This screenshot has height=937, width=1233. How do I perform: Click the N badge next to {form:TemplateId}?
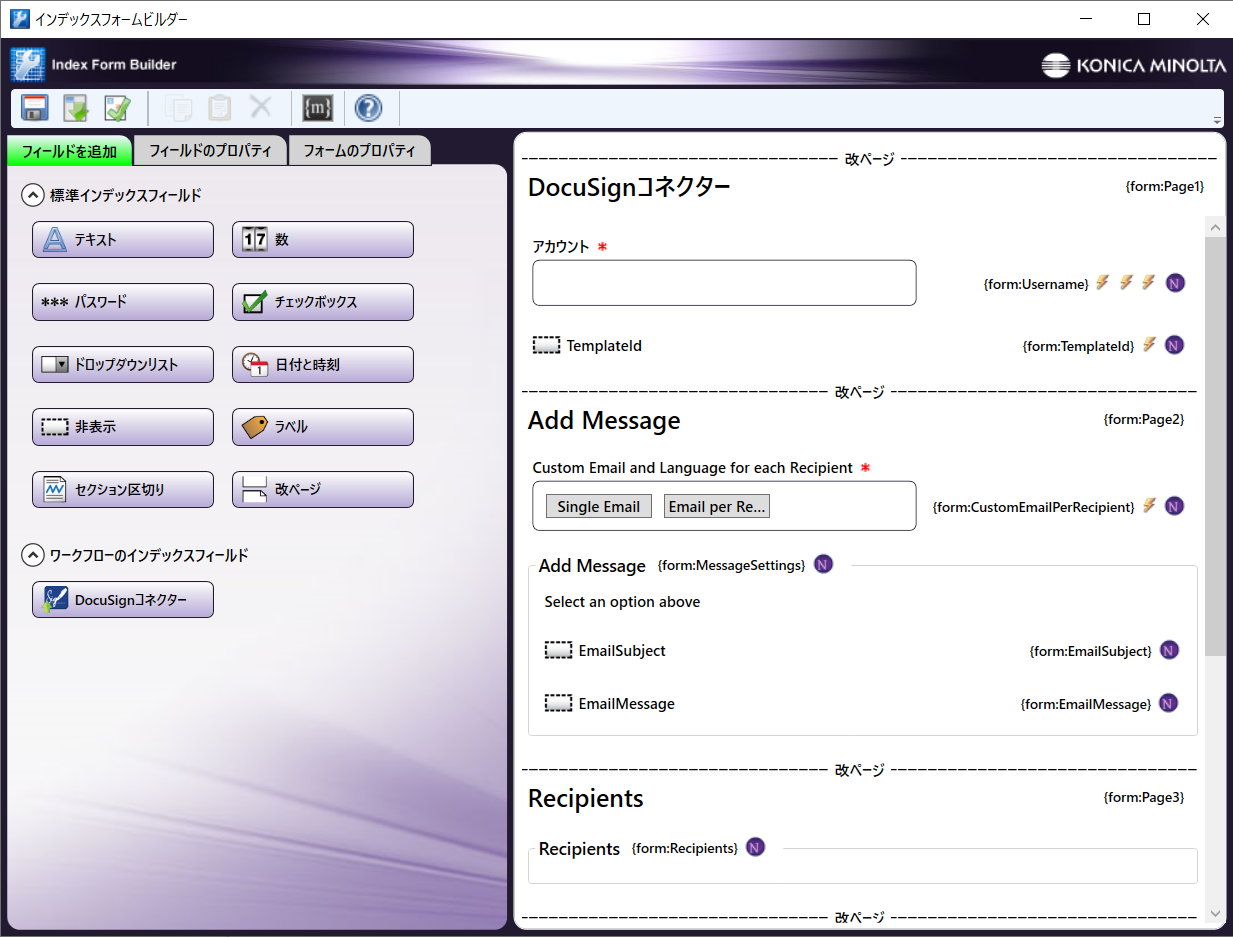coord(1175,345)
